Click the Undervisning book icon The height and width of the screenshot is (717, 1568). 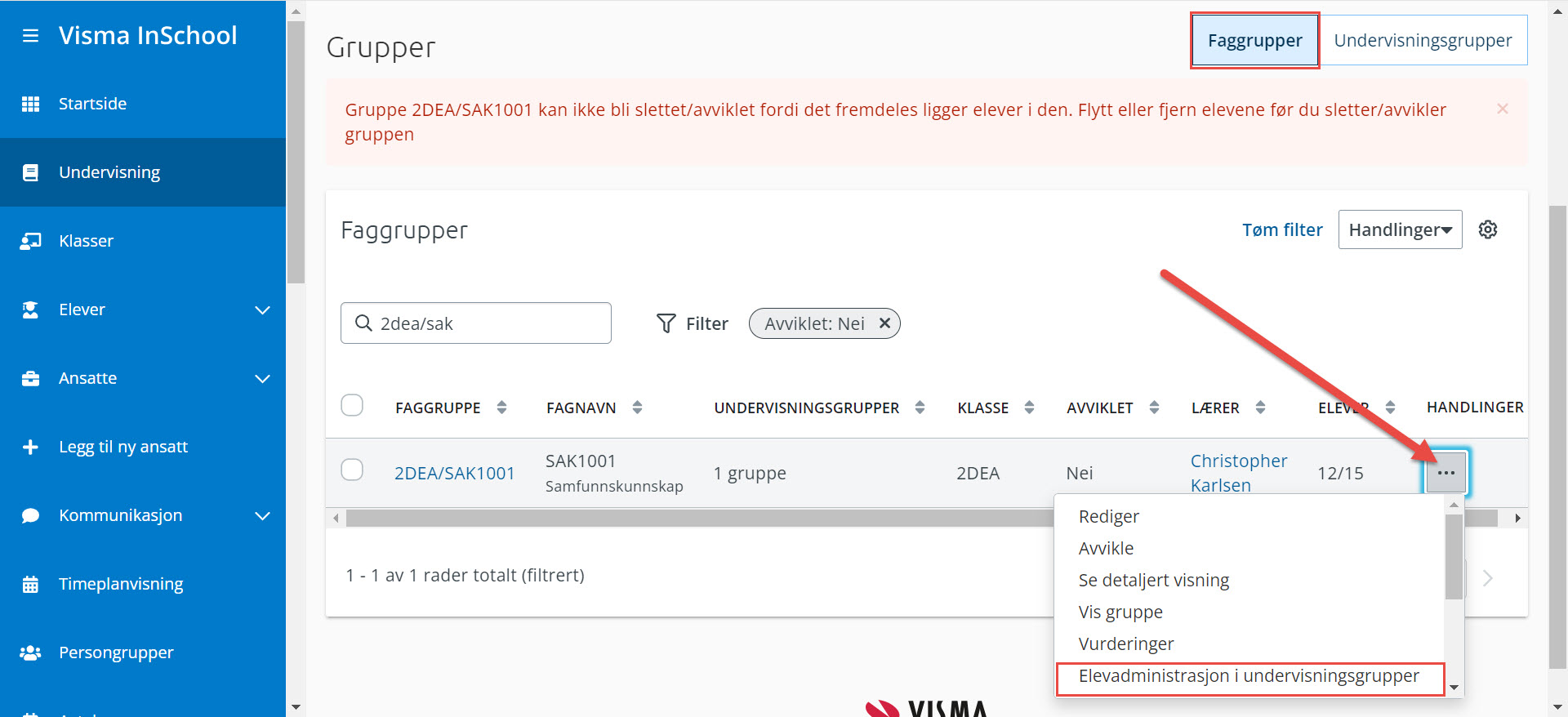30,172
